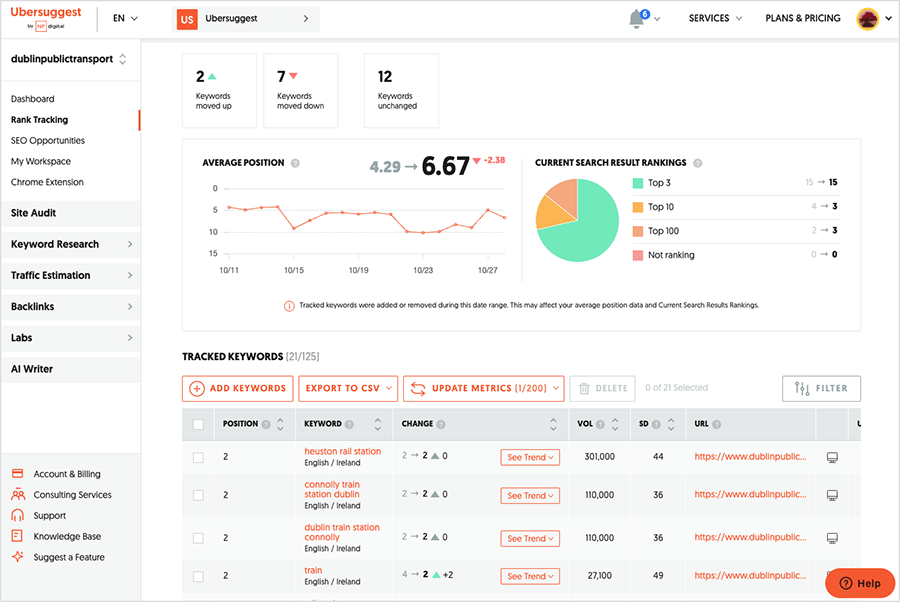Click Support headset icon
Screen dimensions: 900x602
18,515
